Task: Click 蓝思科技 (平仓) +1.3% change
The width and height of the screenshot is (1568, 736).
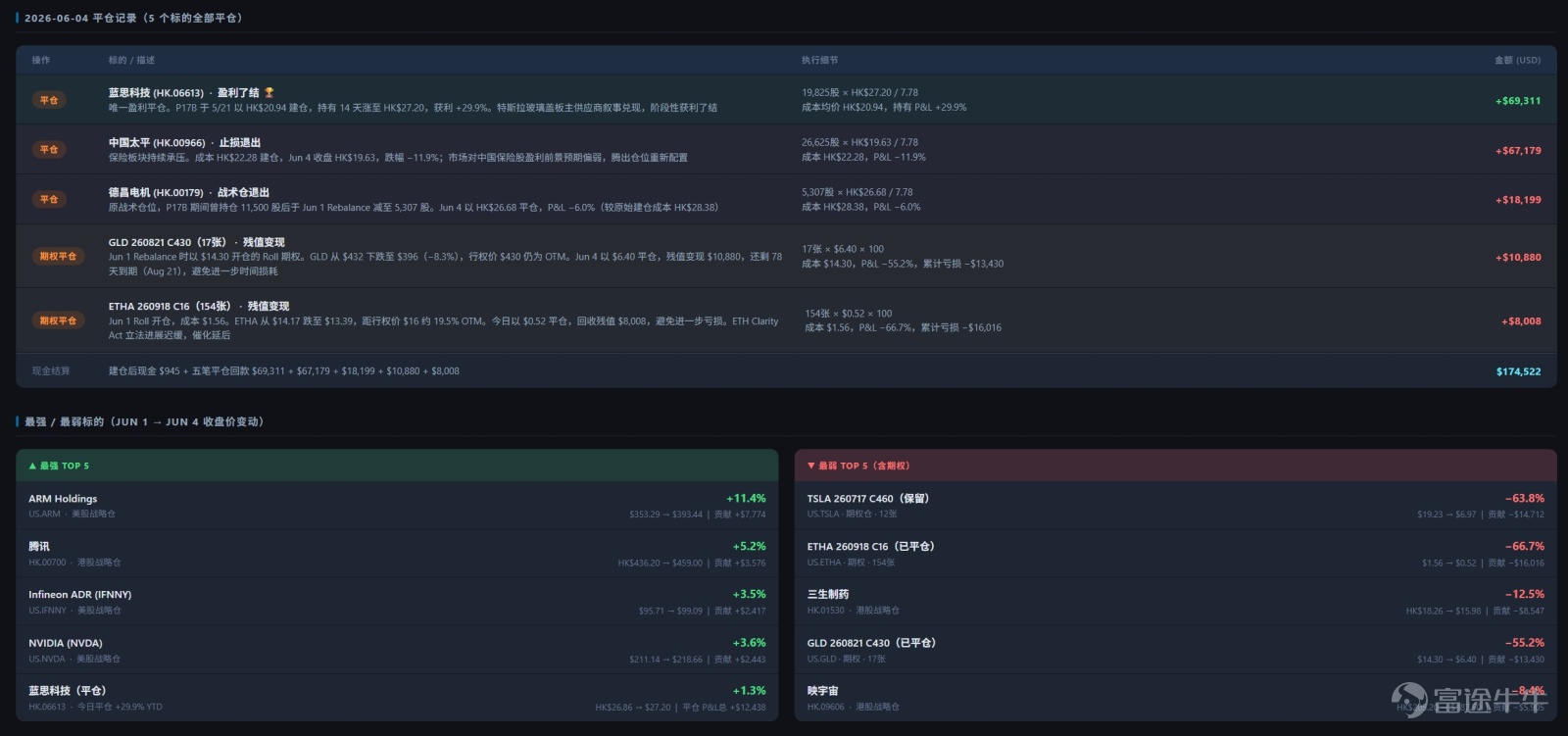Action: point(749,691)
